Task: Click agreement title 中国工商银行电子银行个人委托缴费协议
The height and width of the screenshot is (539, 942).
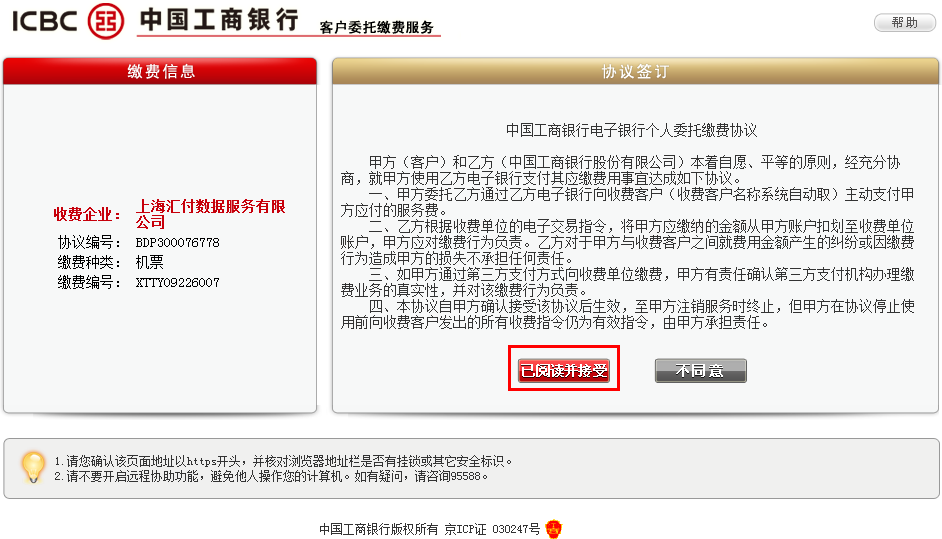Action: point(631,130)
